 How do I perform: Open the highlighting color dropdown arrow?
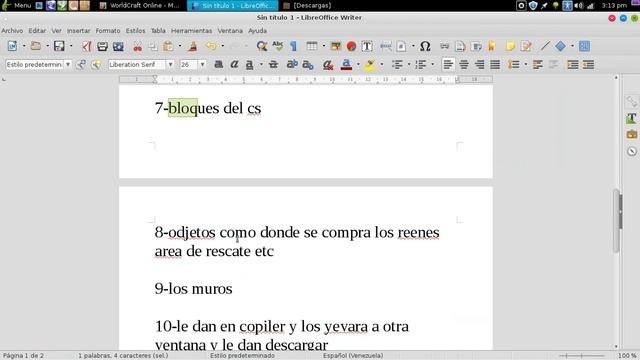[382, 64]
